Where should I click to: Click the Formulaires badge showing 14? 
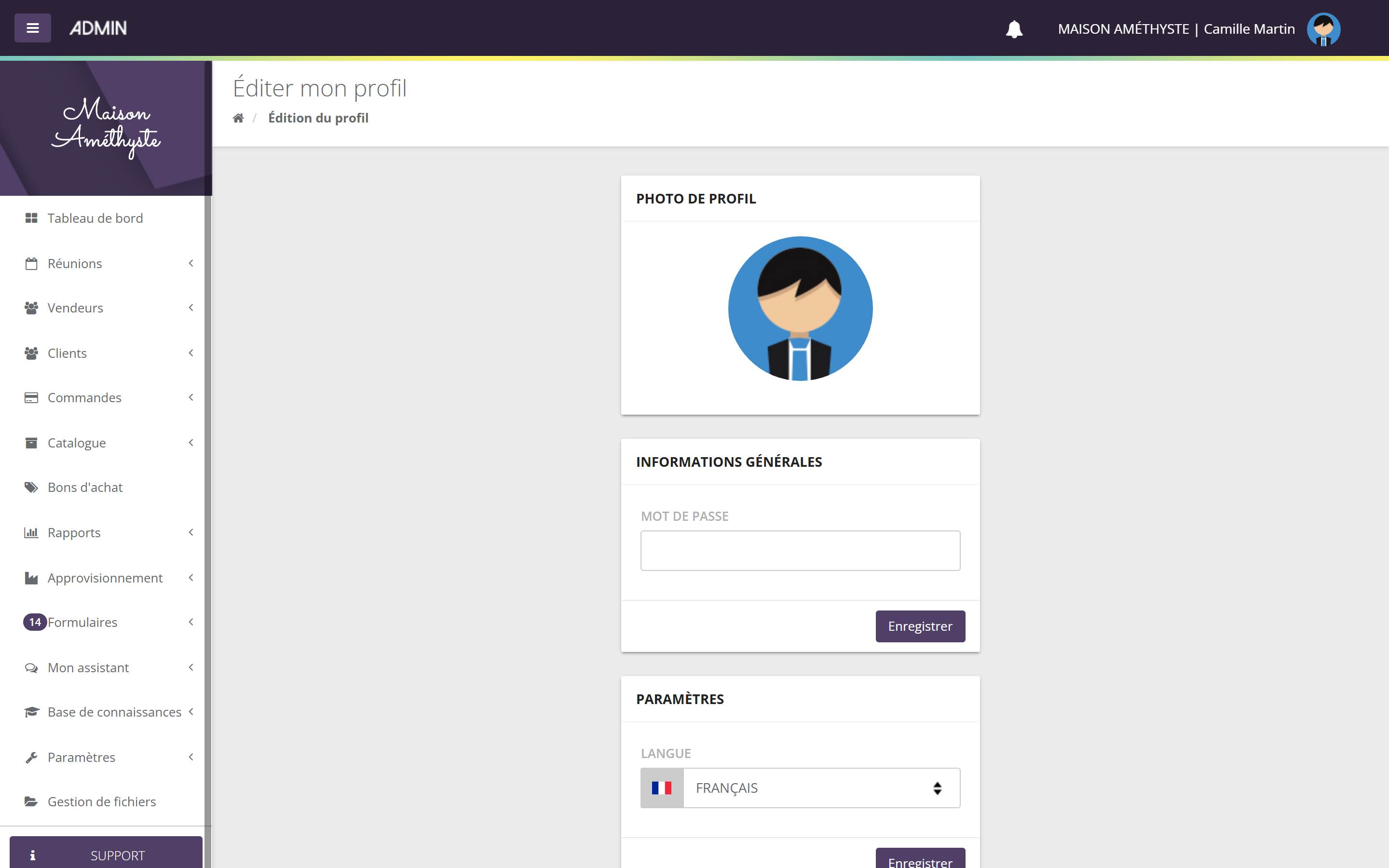point(35,622)
